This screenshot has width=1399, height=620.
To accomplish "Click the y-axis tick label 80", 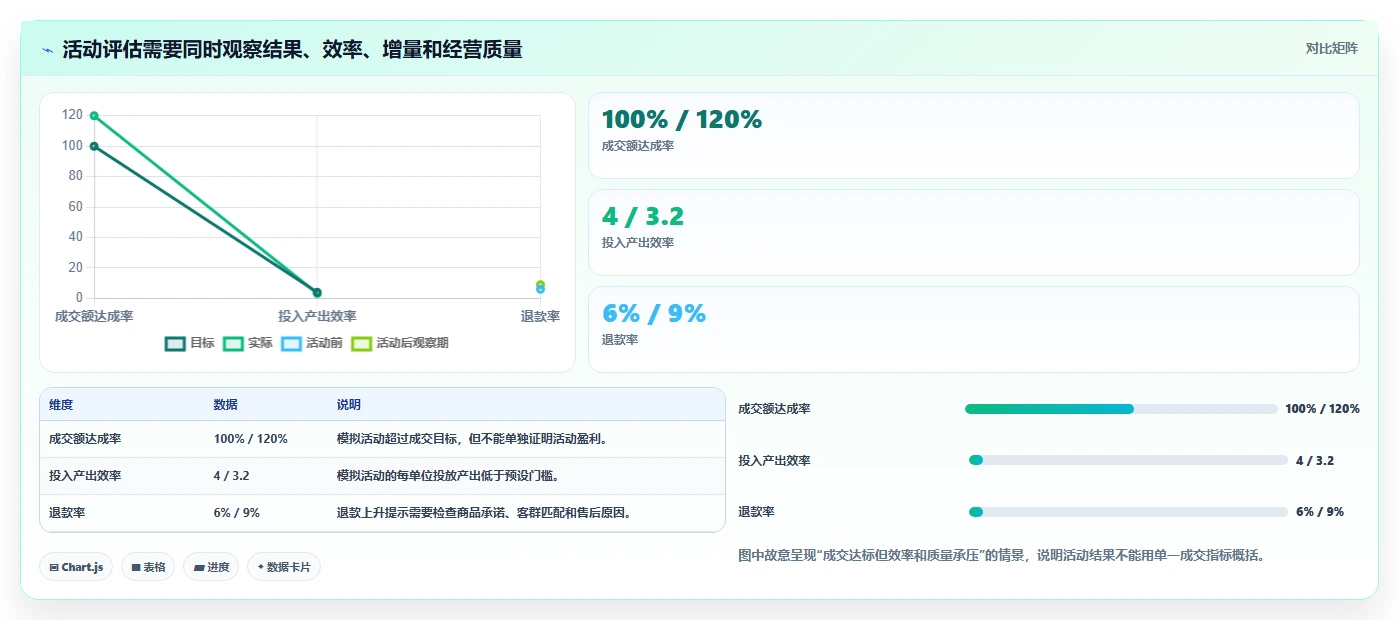I will [x=76, y=176].
